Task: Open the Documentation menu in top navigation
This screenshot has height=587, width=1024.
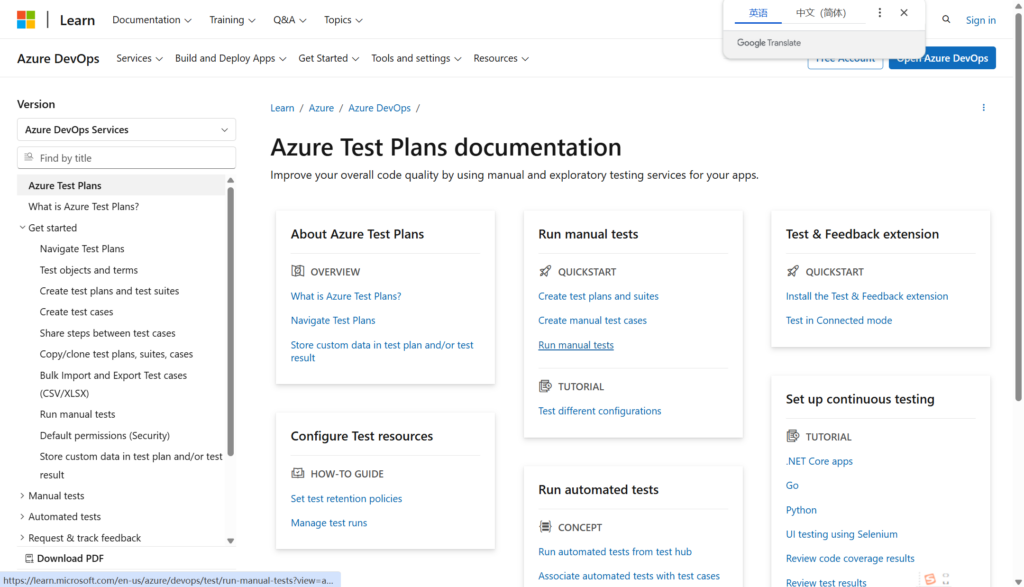Action: pos(152,20)
